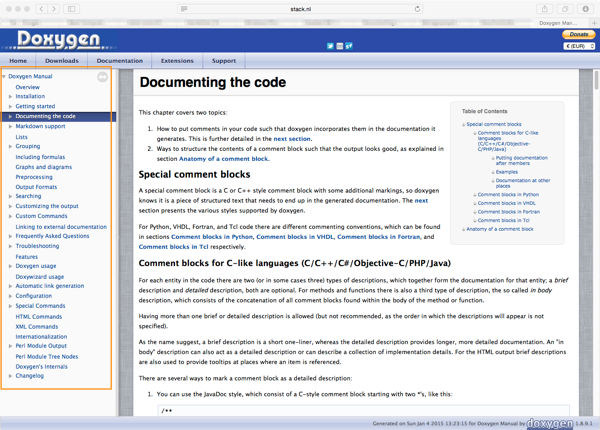Click the sync button in navigation tree
The width and height of the screenshot is (600, 430).
[102, 77]
